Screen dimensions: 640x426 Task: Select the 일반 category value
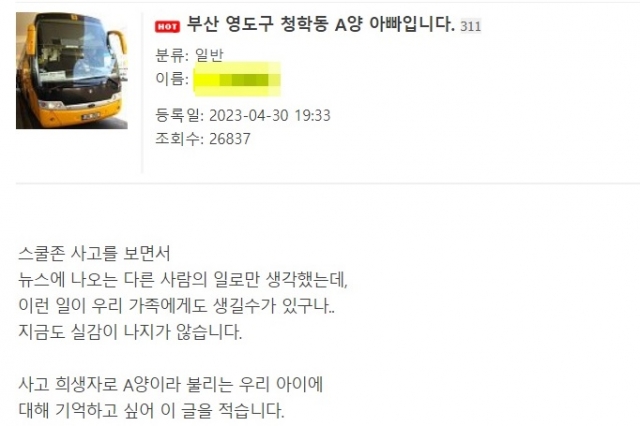209,55
